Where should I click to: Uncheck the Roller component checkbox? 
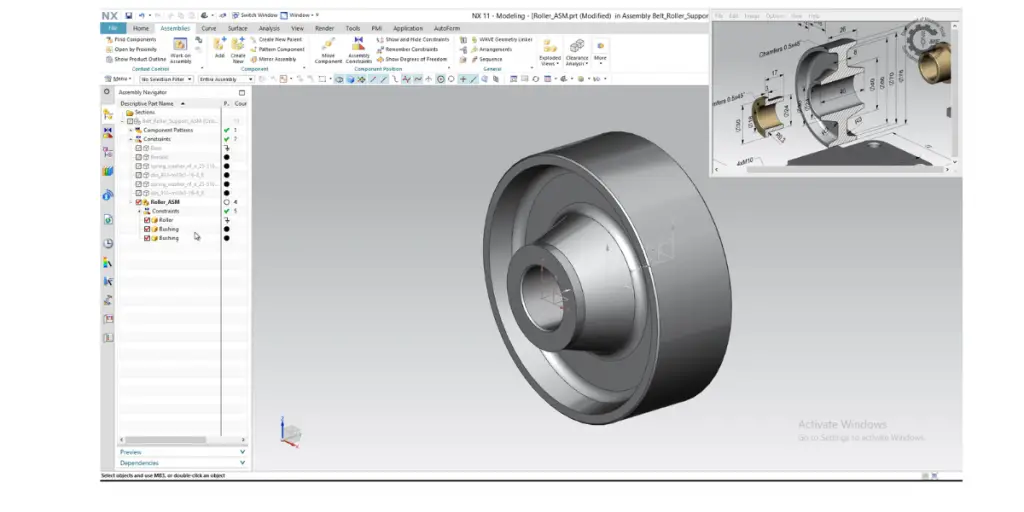[x=147, y=220]
